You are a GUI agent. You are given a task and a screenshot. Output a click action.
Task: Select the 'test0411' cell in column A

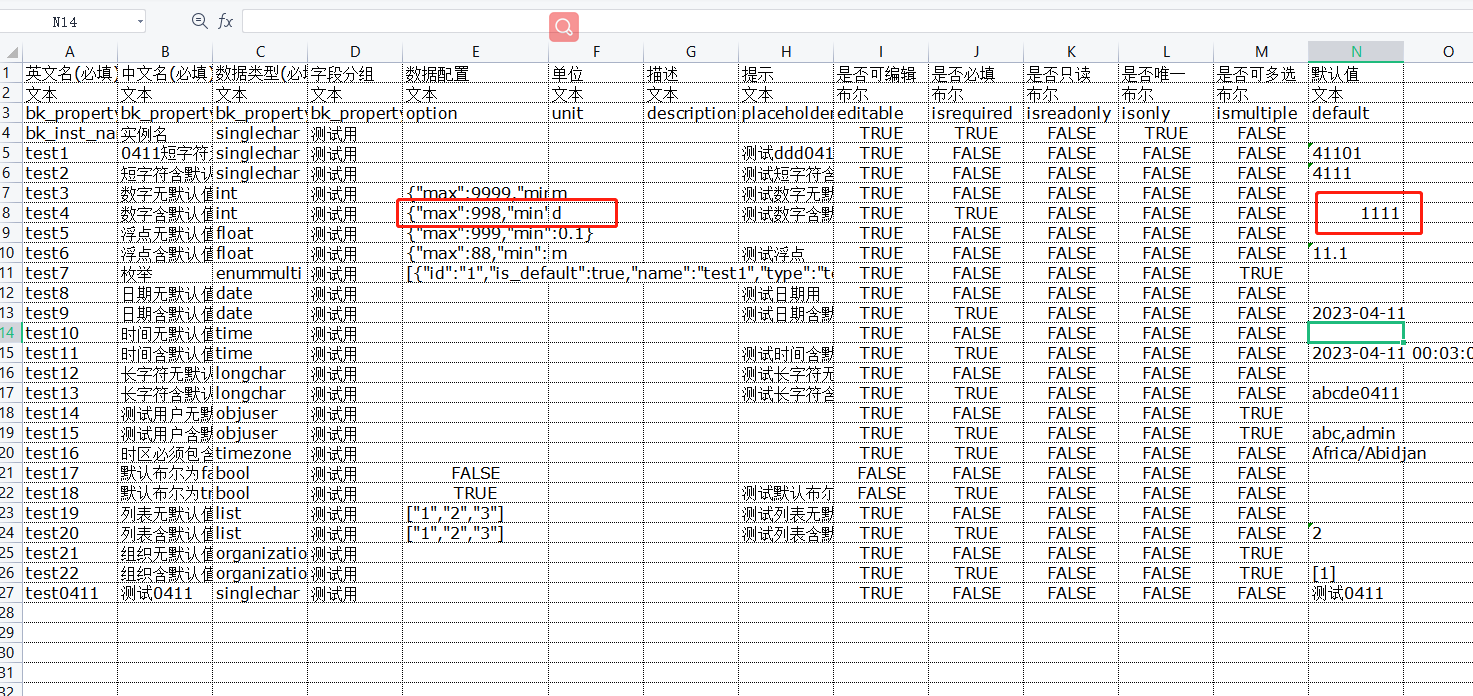click(x=69, y=593)
